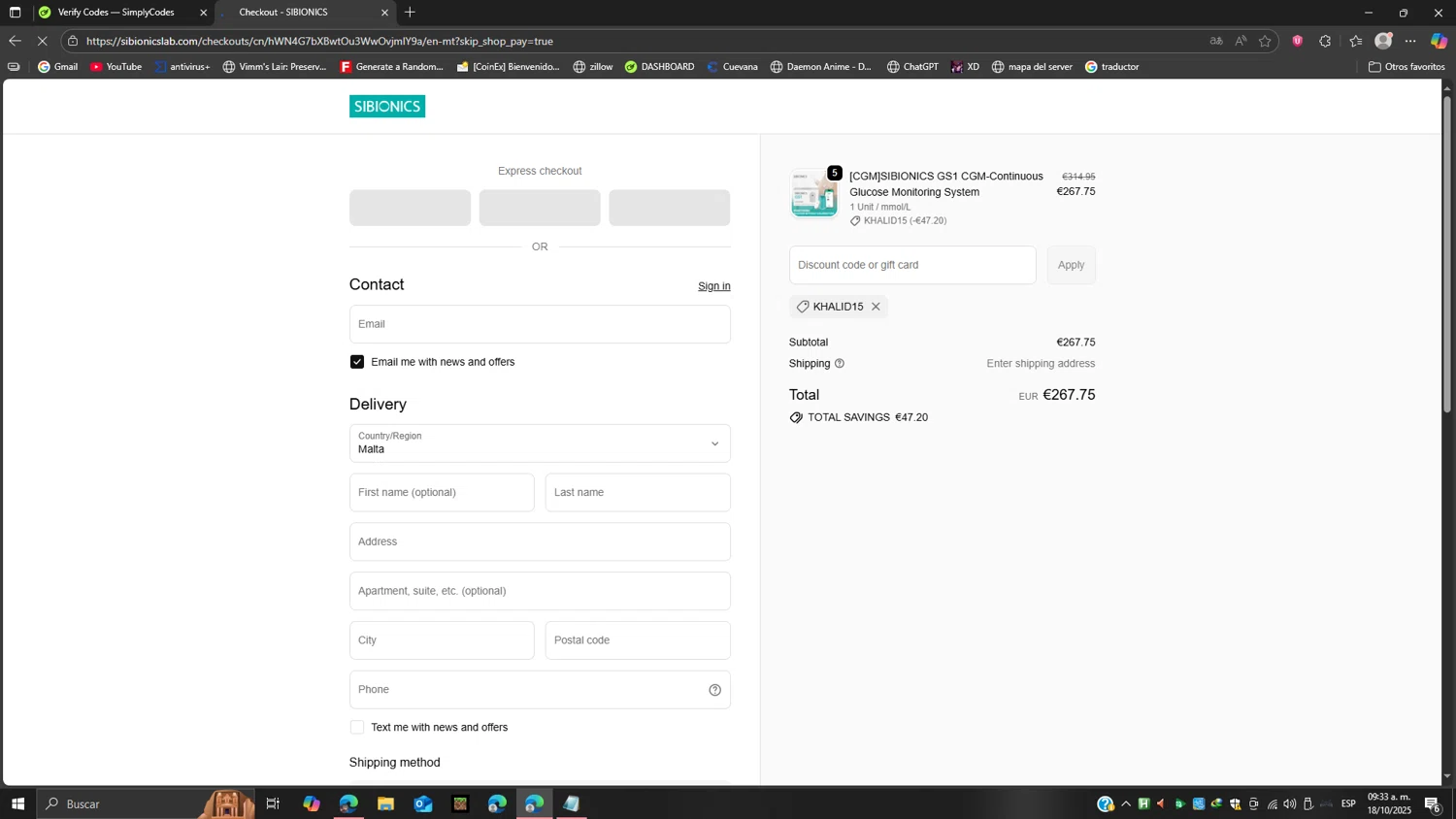This screenshot has width=1456, height=819.
Task: Check Text me with news and offers
Action: pyautogui.click(x=357, y=728)
